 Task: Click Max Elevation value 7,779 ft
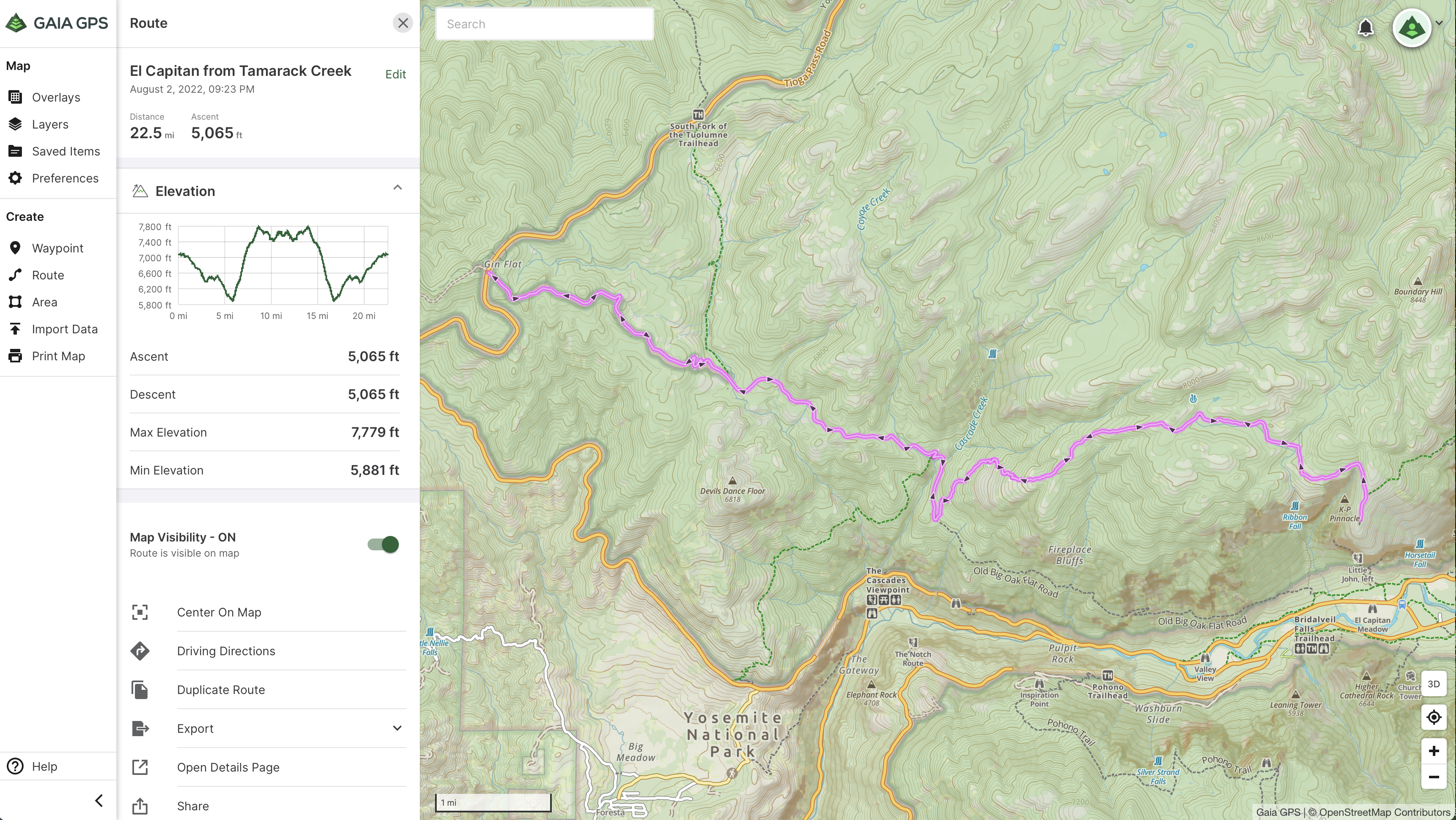pyautogui.click(x=375, y=432)
